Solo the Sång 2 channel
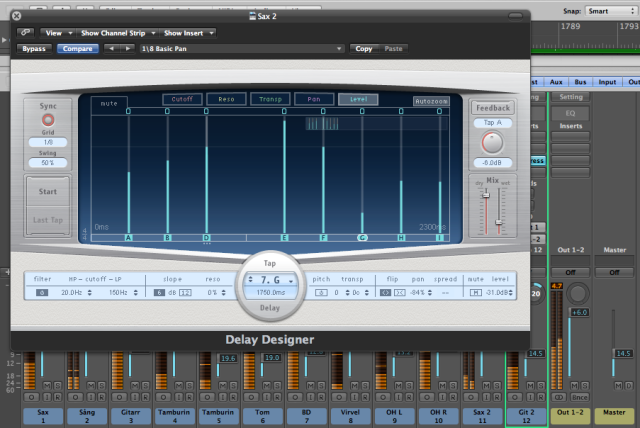This screenshot has width=640, height=428. coord(101,386)
